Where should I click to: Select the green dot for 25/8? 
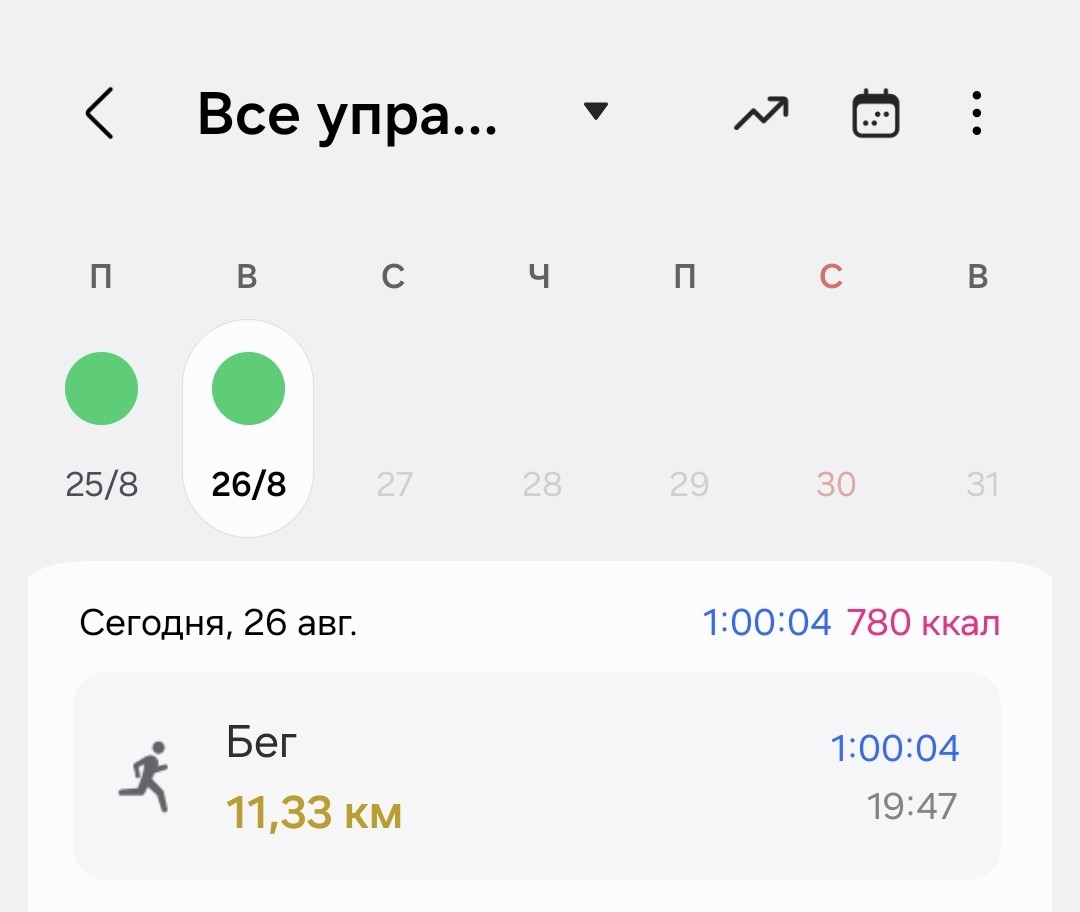coord(101,388)
